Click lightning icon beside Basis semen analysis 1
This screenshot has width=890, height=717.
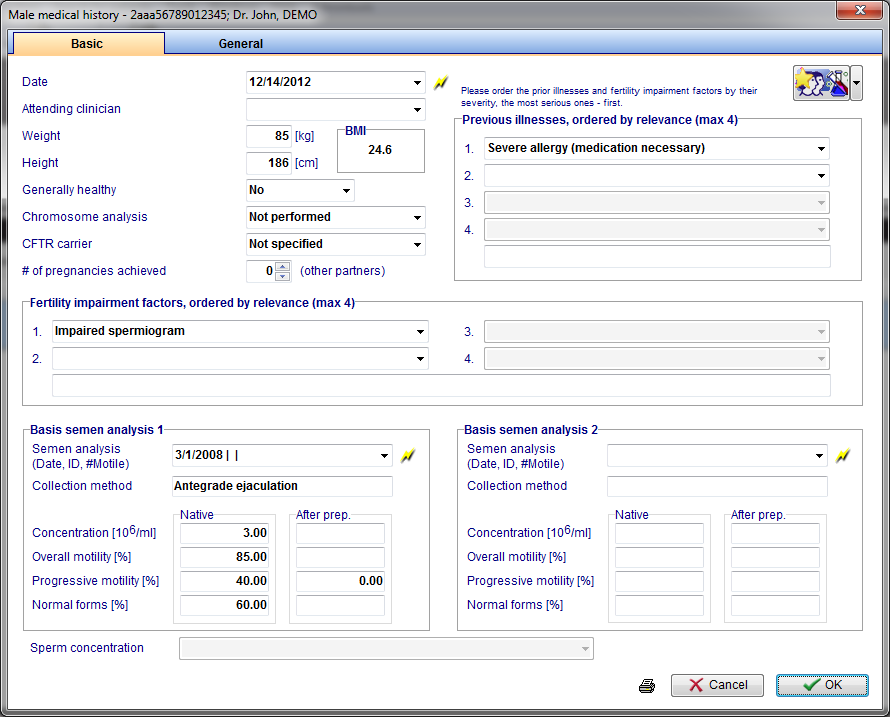coord(408,455)
